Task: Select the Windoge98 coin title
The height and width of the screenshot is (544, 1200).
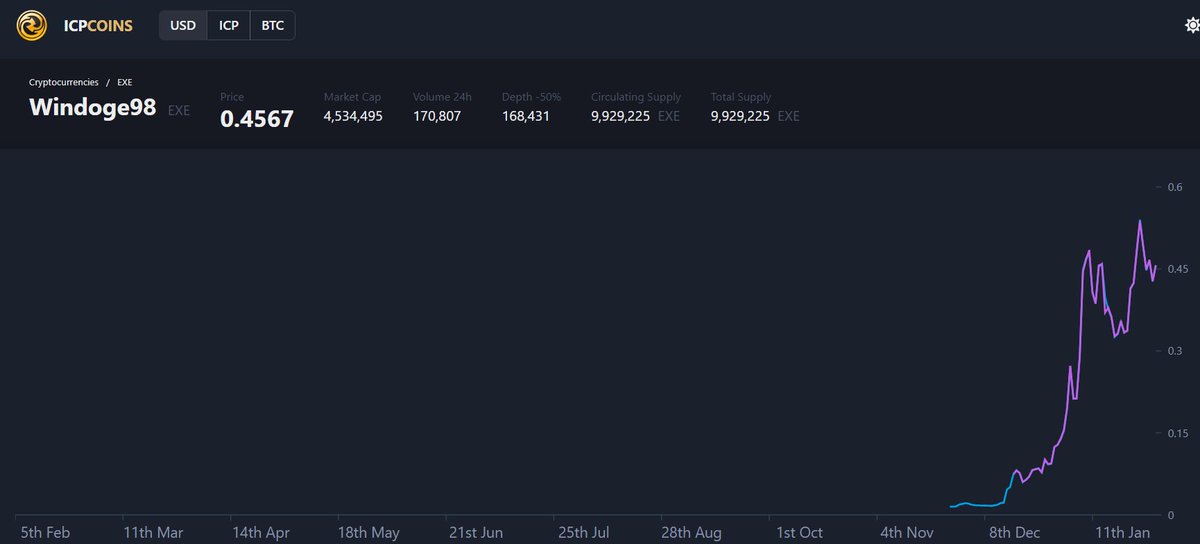Action: [x=93, y=108]
